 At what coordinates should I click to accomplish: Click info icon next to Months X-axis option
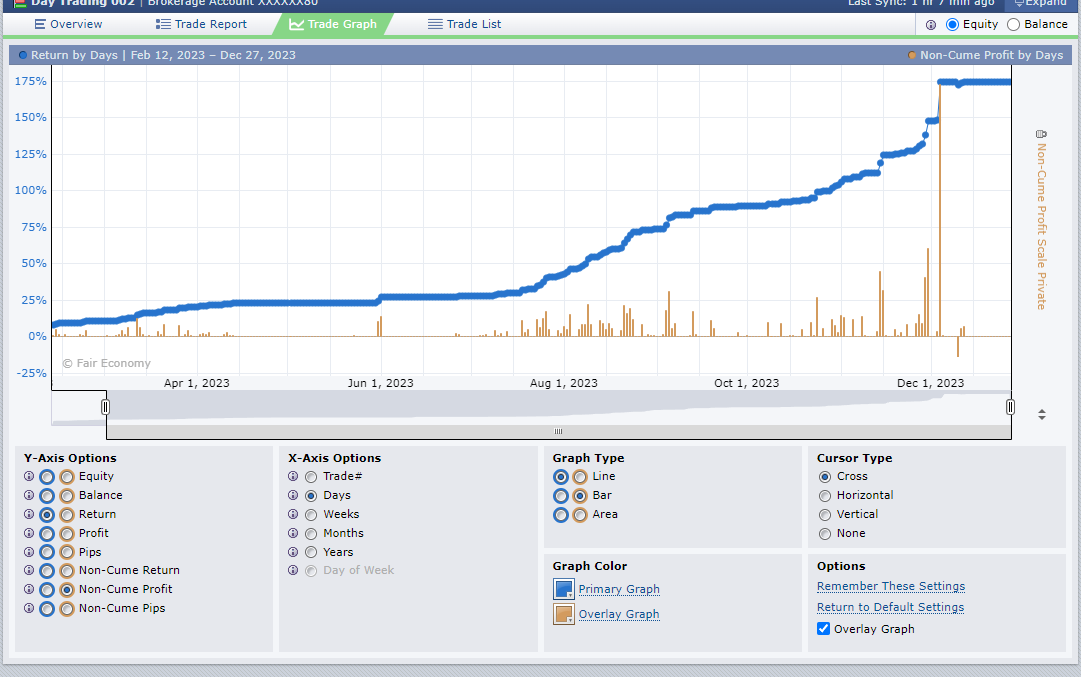click(293, 533)
